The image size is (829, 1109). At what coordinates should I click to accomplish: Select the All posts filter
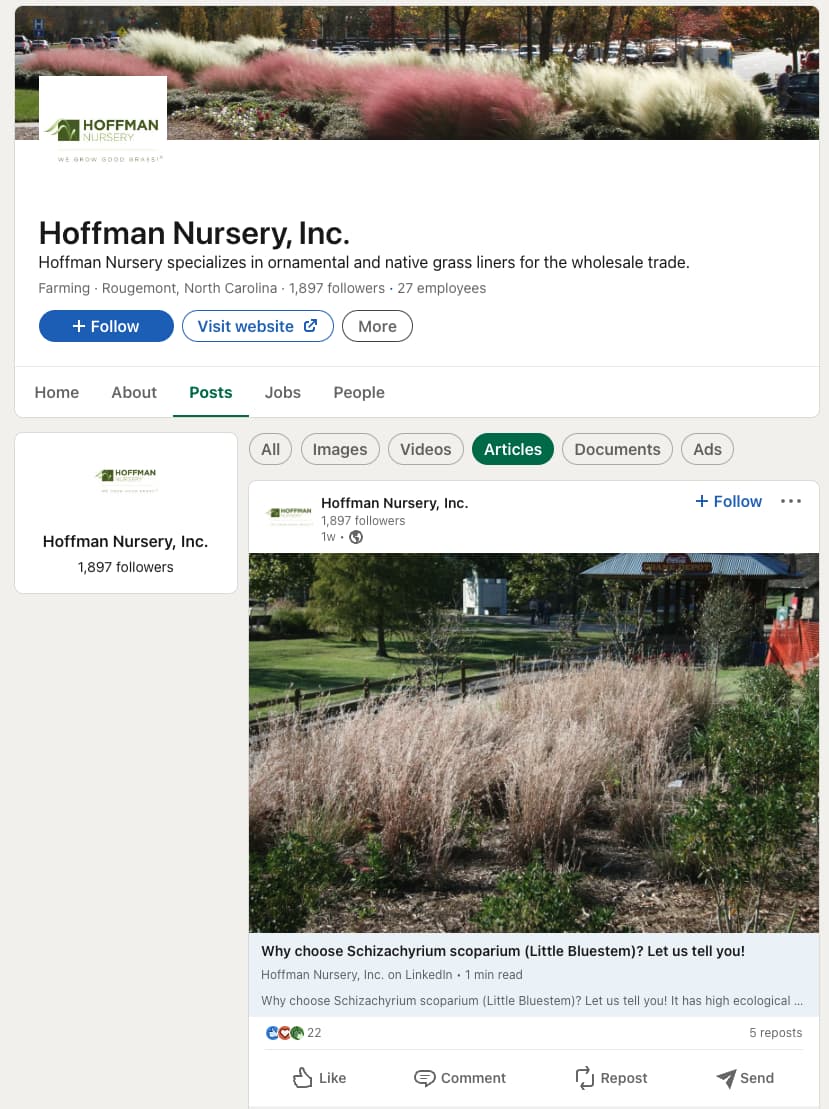coord(270,449)
